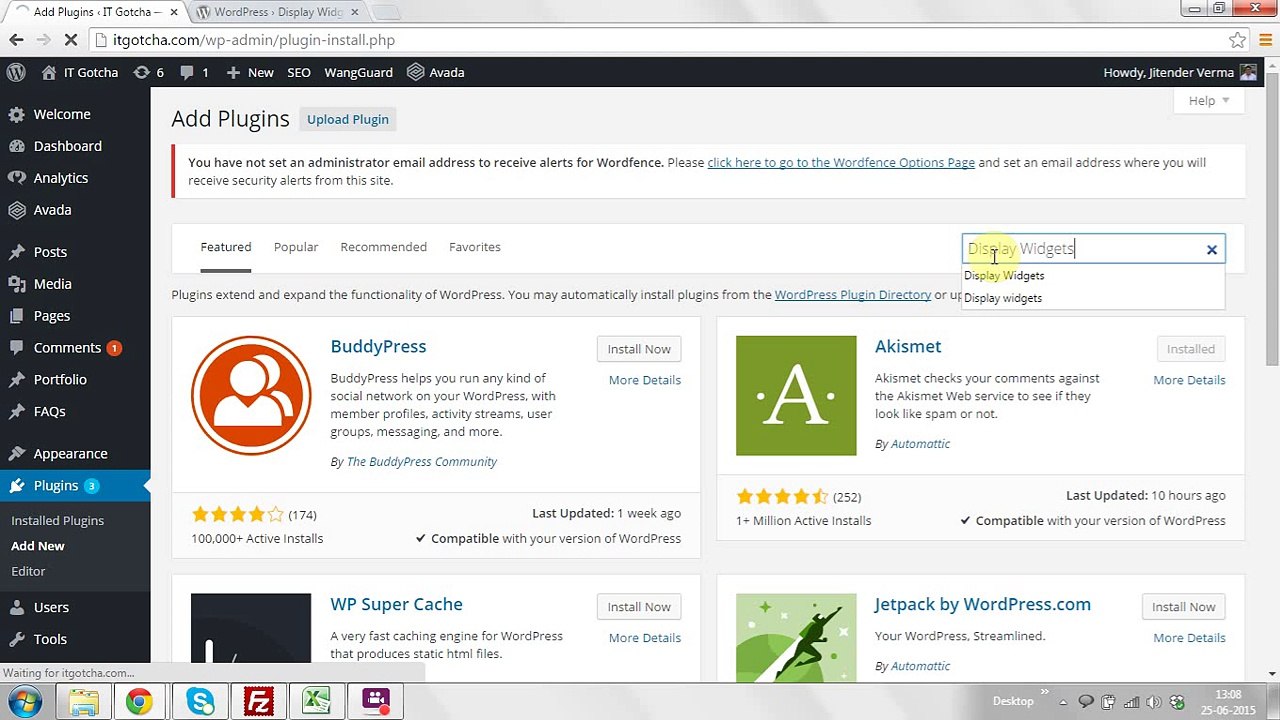Image resolution: width=1280 pixels, height=720 pixels.
Task: View More Details for Akismet
Action: (1189, 380)
